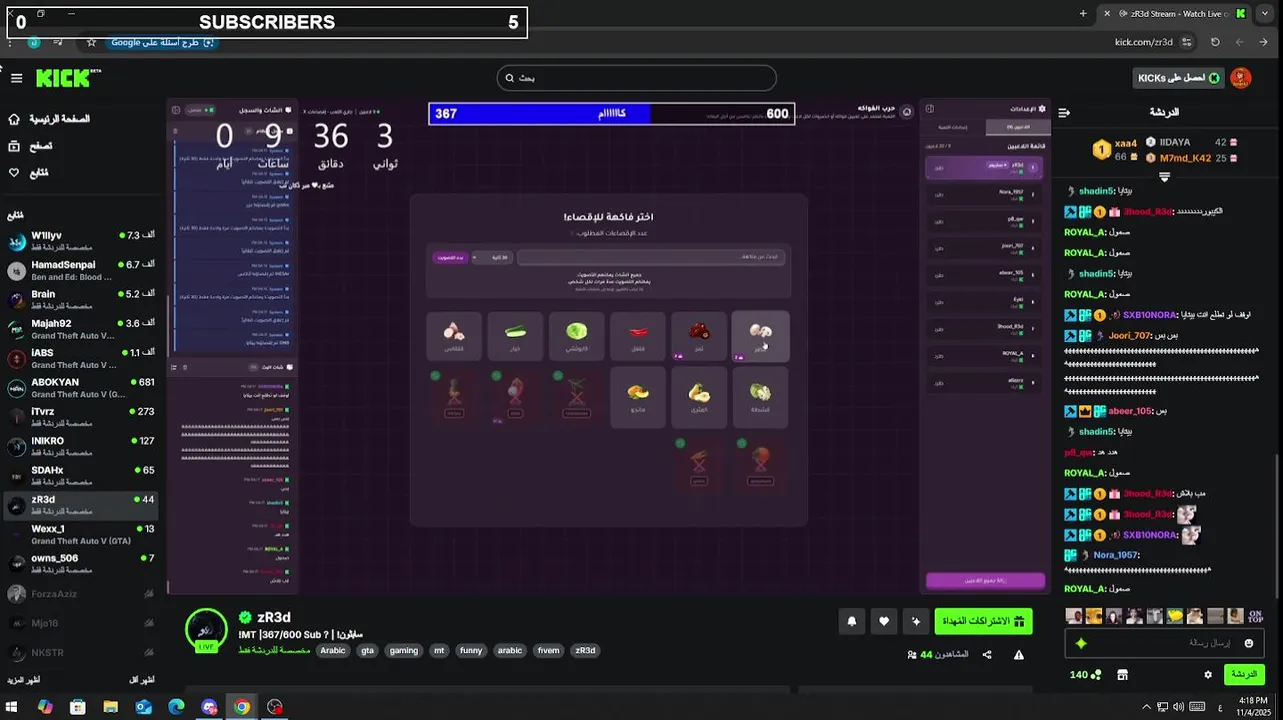Click the funny tag chip
Image resolution: width=1283 pixels, height=720 pixels.
coord(471,650)
